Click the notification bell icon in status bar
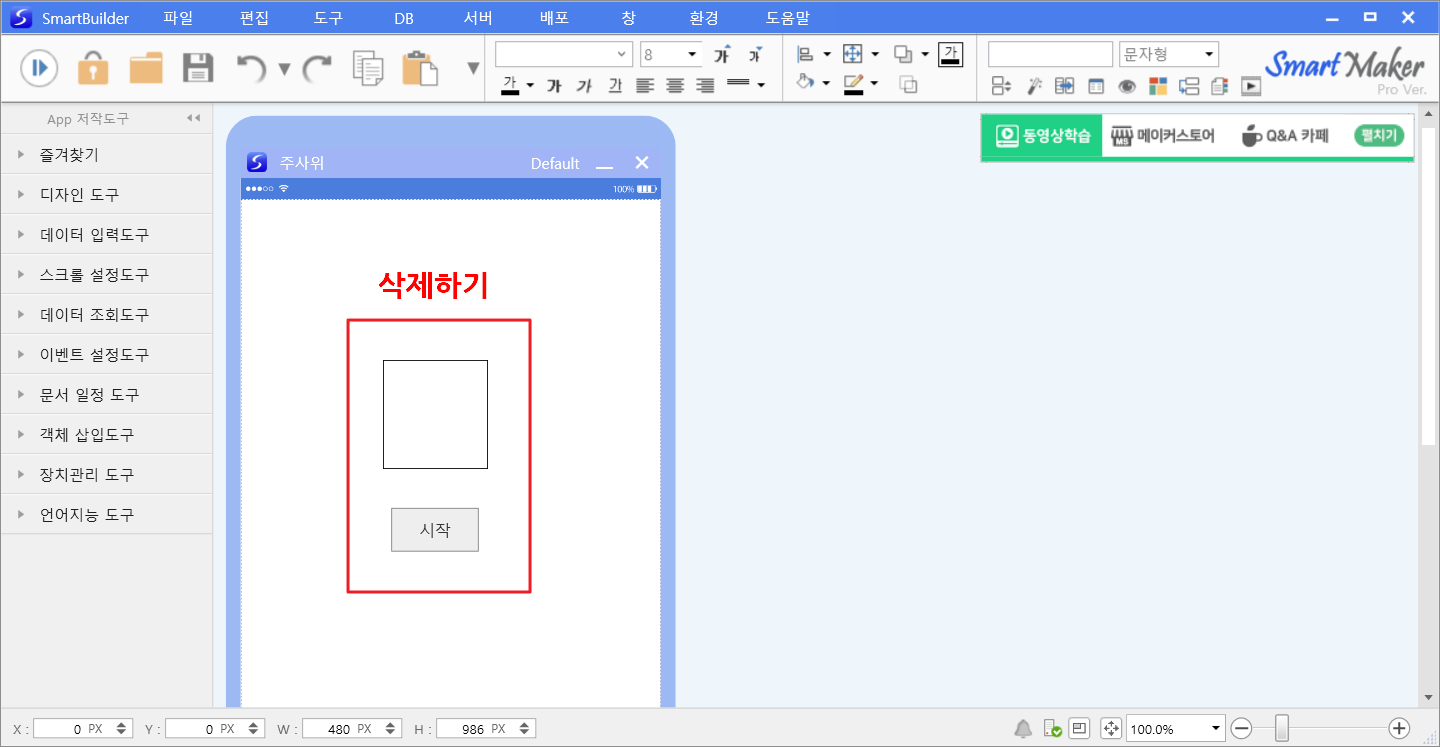This screenshot has width=1440, height=747. click(1023, 728)
